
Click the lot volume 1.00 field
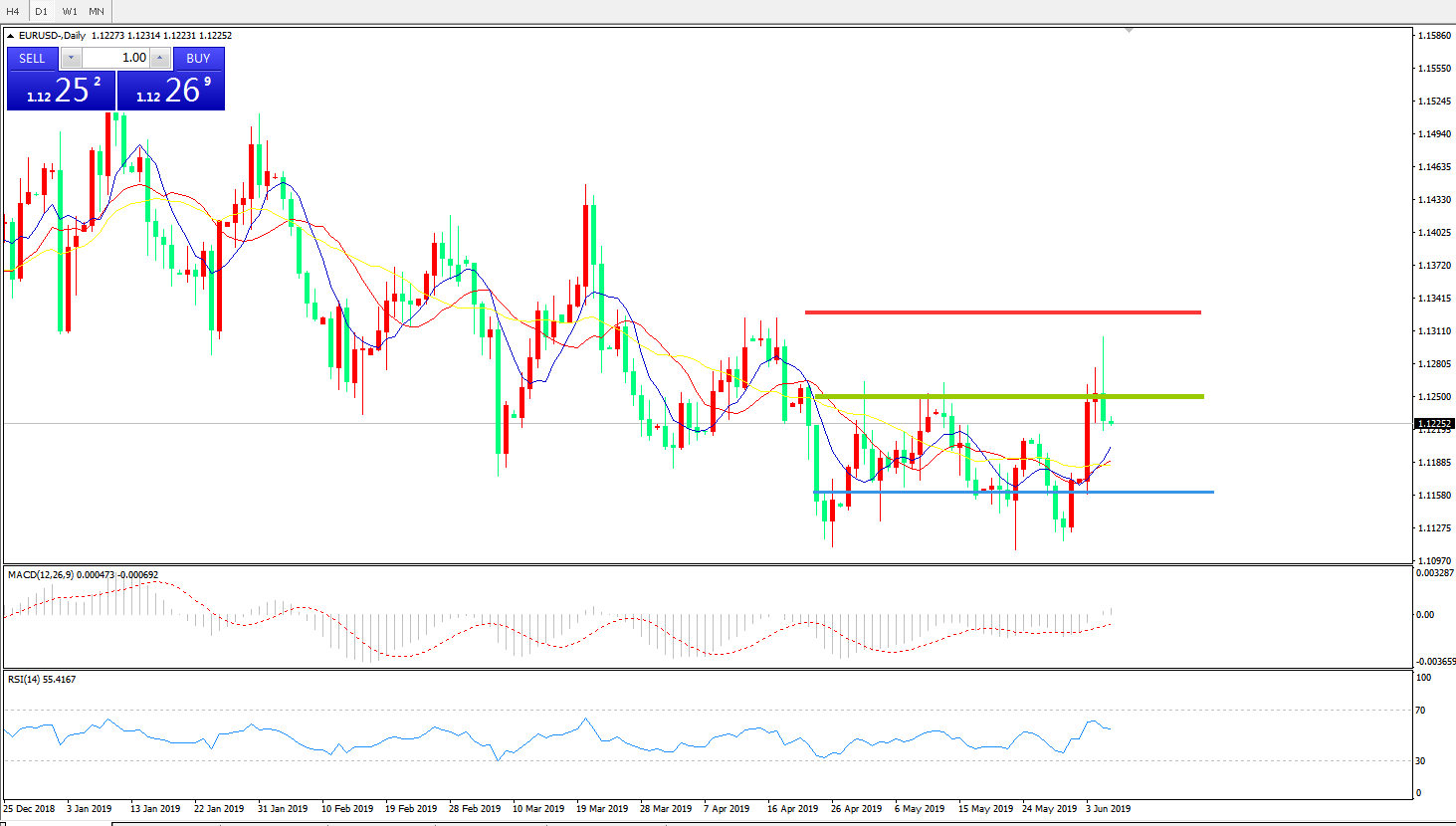tap(114, 58)
